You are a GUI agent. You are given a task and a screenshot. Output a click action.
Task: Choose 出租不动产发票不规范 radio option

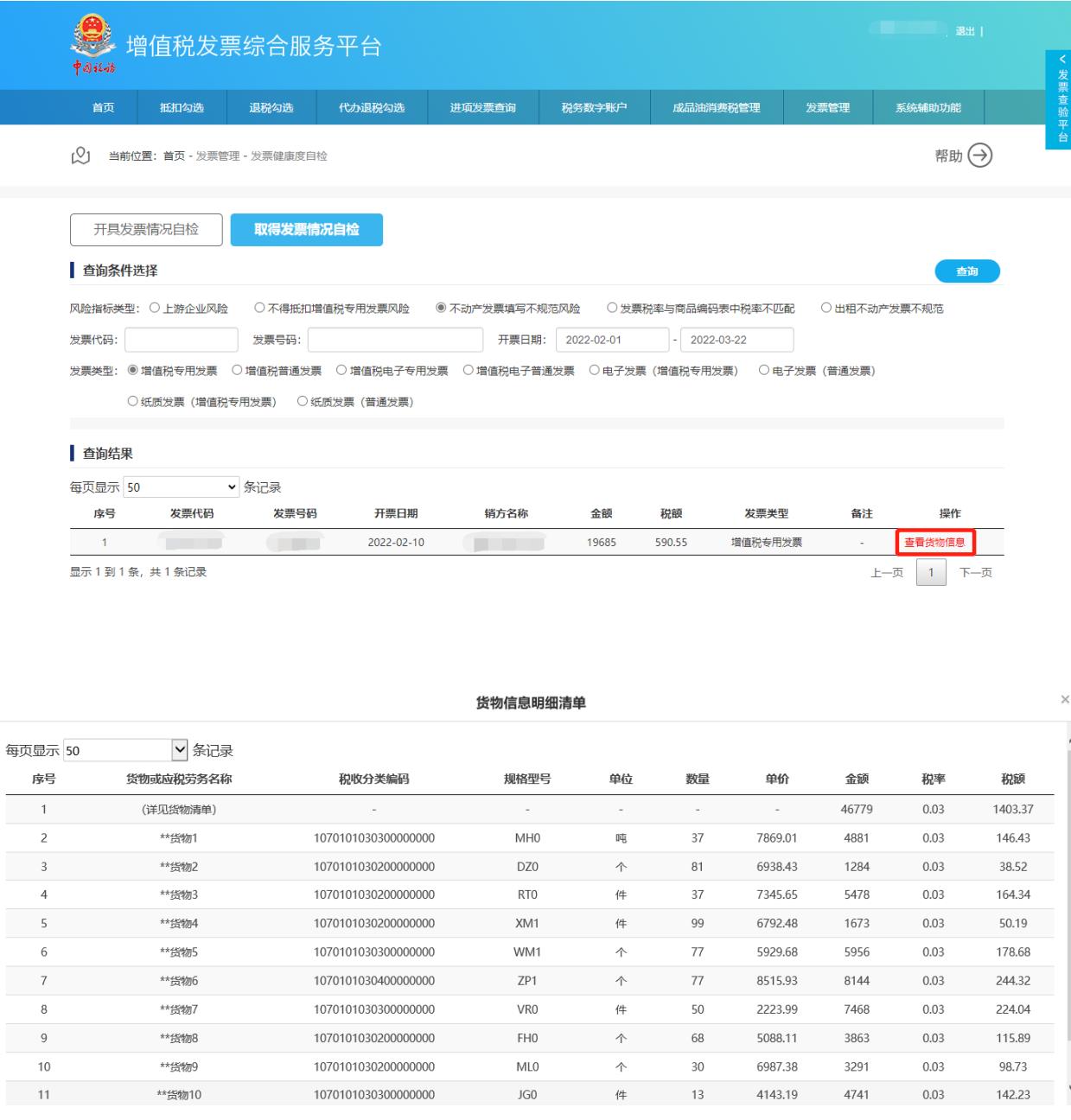826,309
